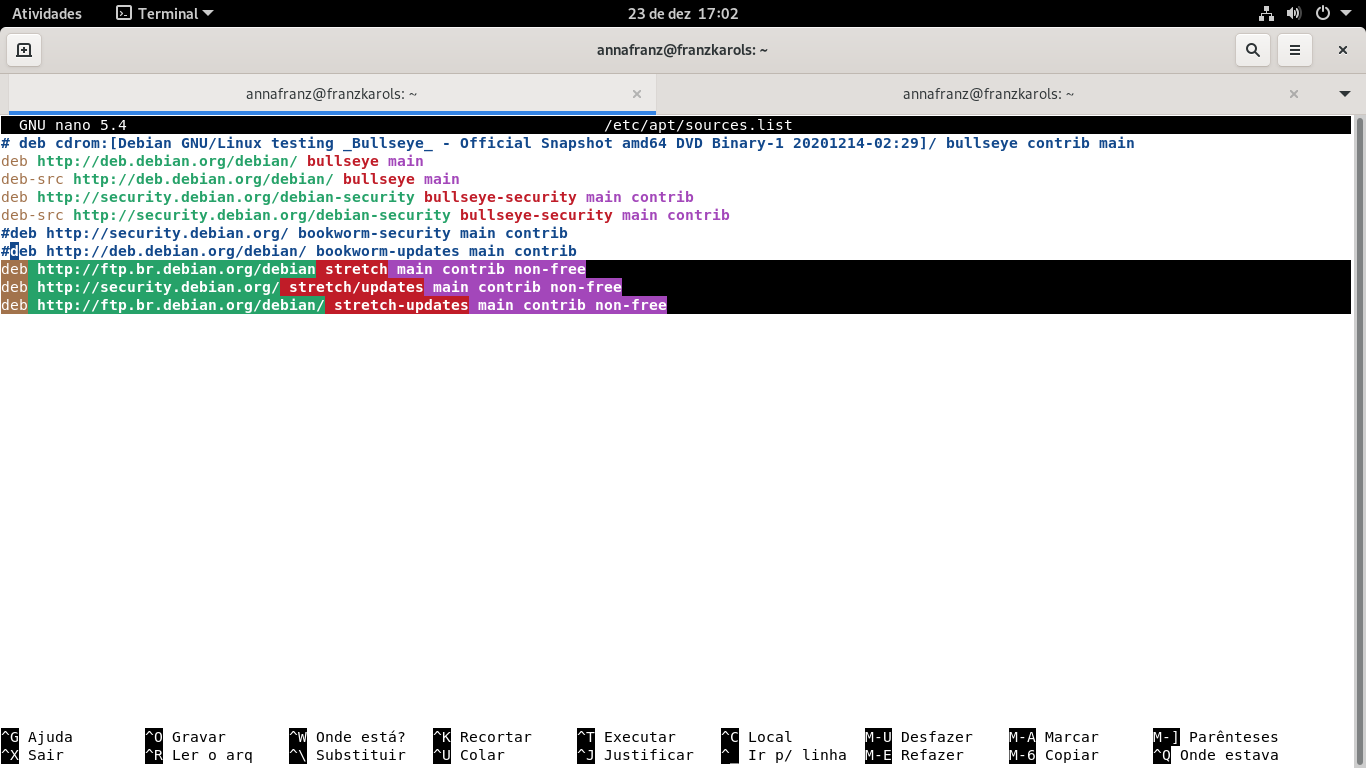Screen dimensions: 1366x768
Task: Click the terminal search magnifier icon
Action: [x=1252, y=50]
